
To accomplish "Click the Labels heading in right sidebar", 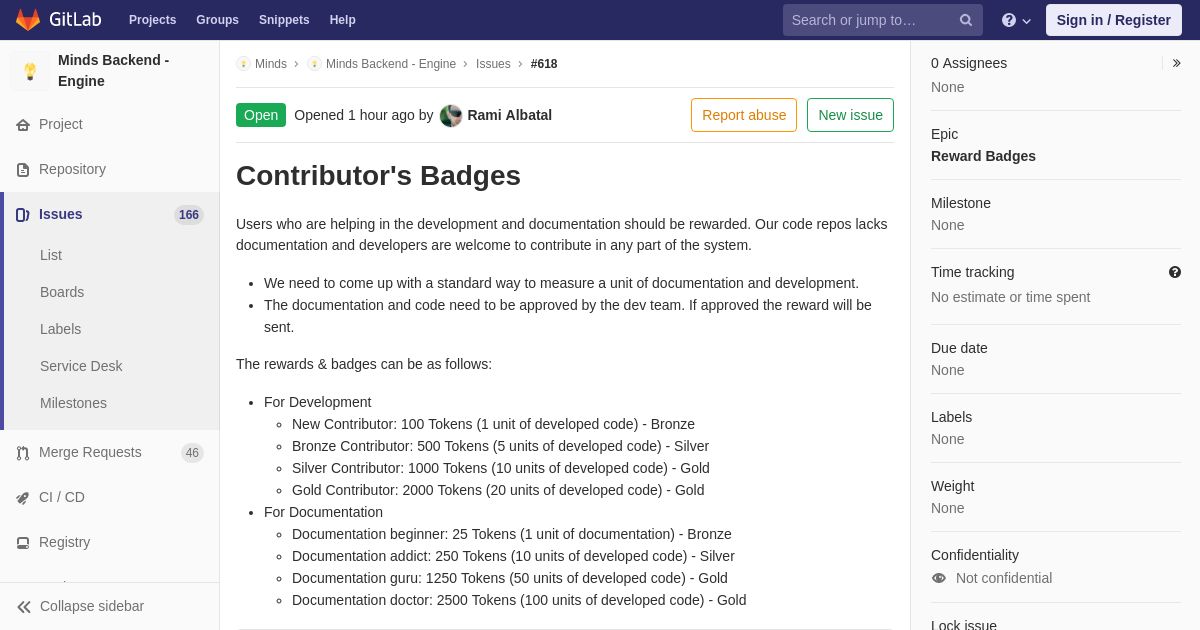I will pos(951,417).
